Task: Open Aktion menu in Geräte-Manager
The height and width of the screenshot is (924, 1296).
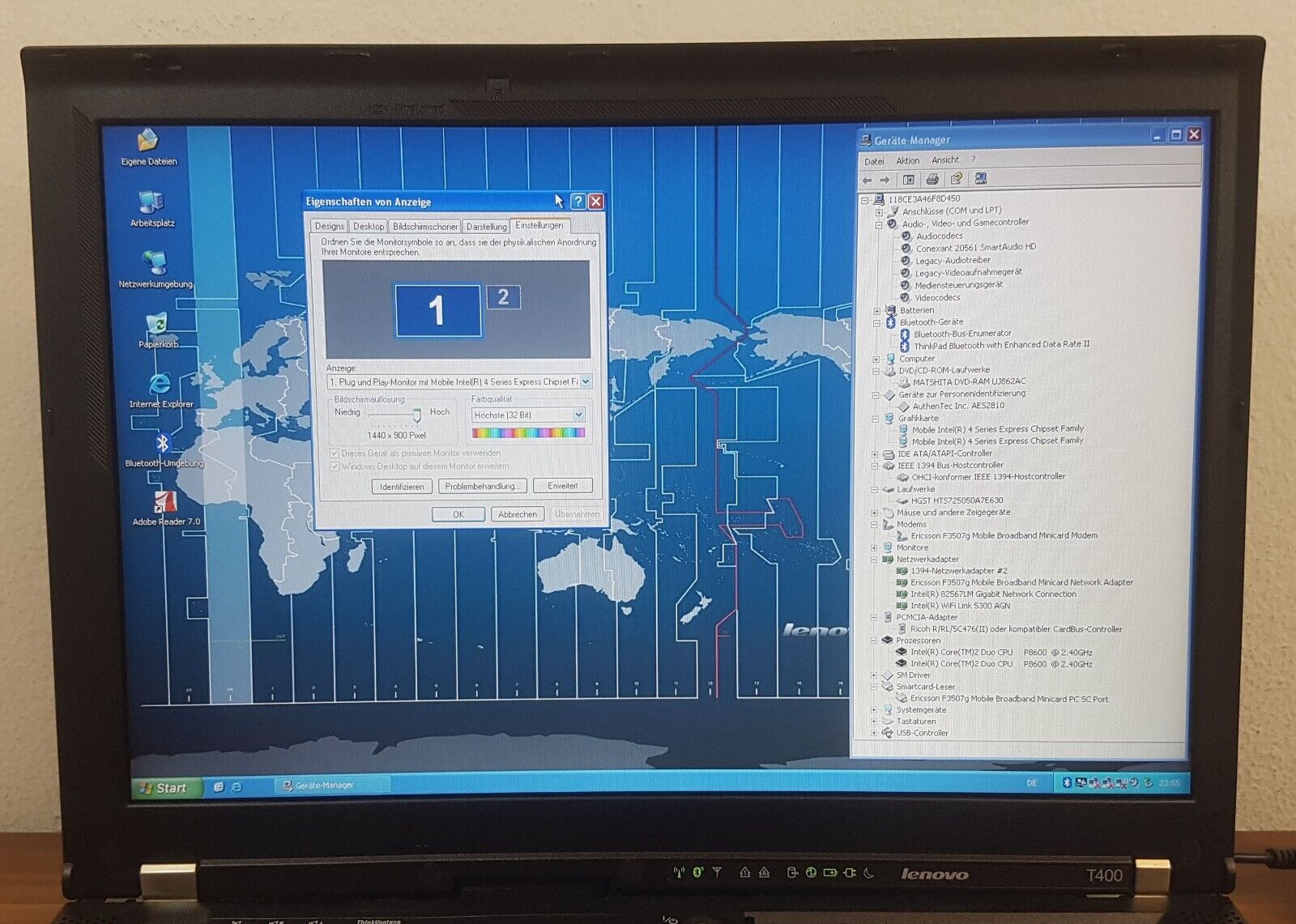Action: coord(907,160)
